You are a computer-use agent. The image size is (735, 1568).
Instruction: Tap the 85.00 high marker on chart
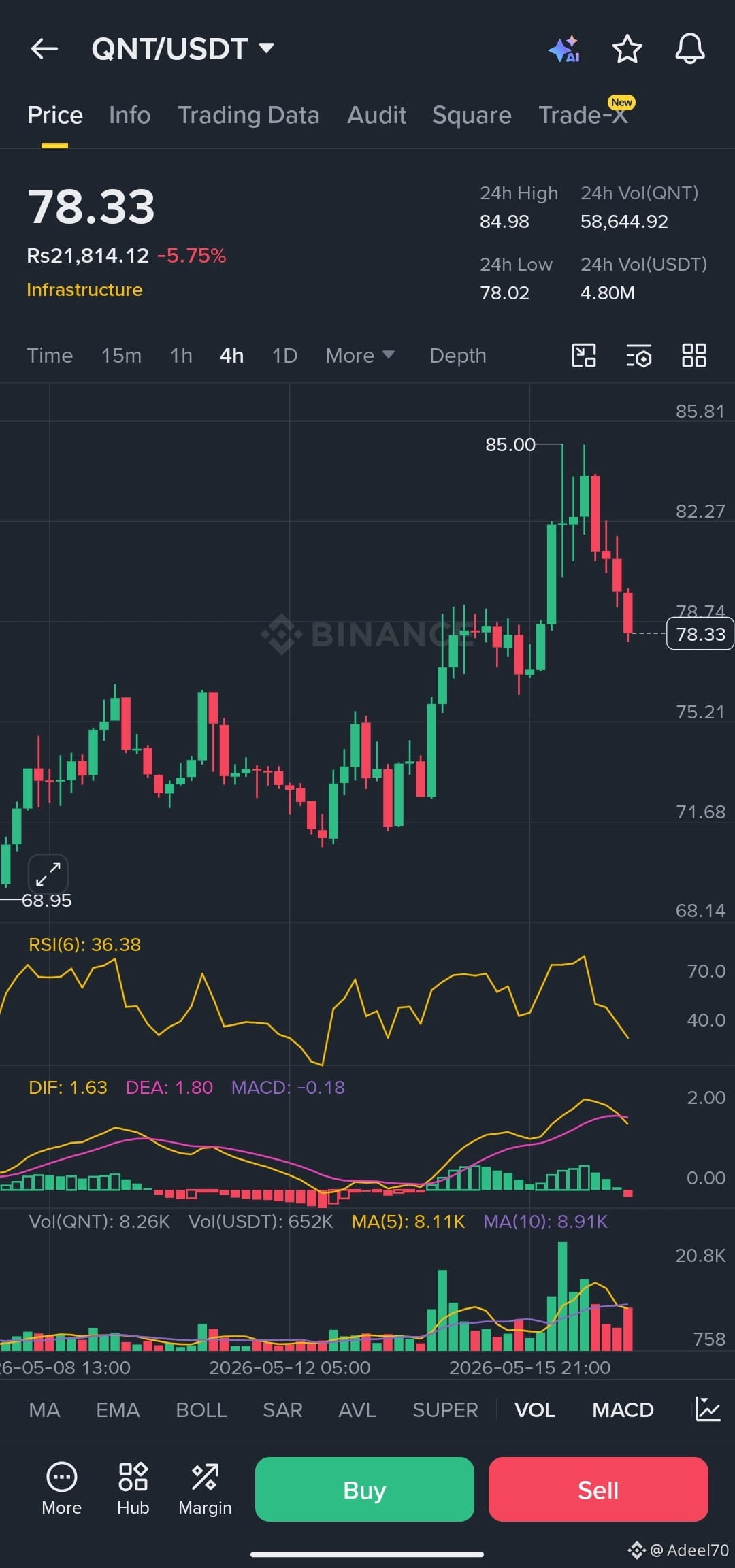pyautogui.click(x=510, y=444)
